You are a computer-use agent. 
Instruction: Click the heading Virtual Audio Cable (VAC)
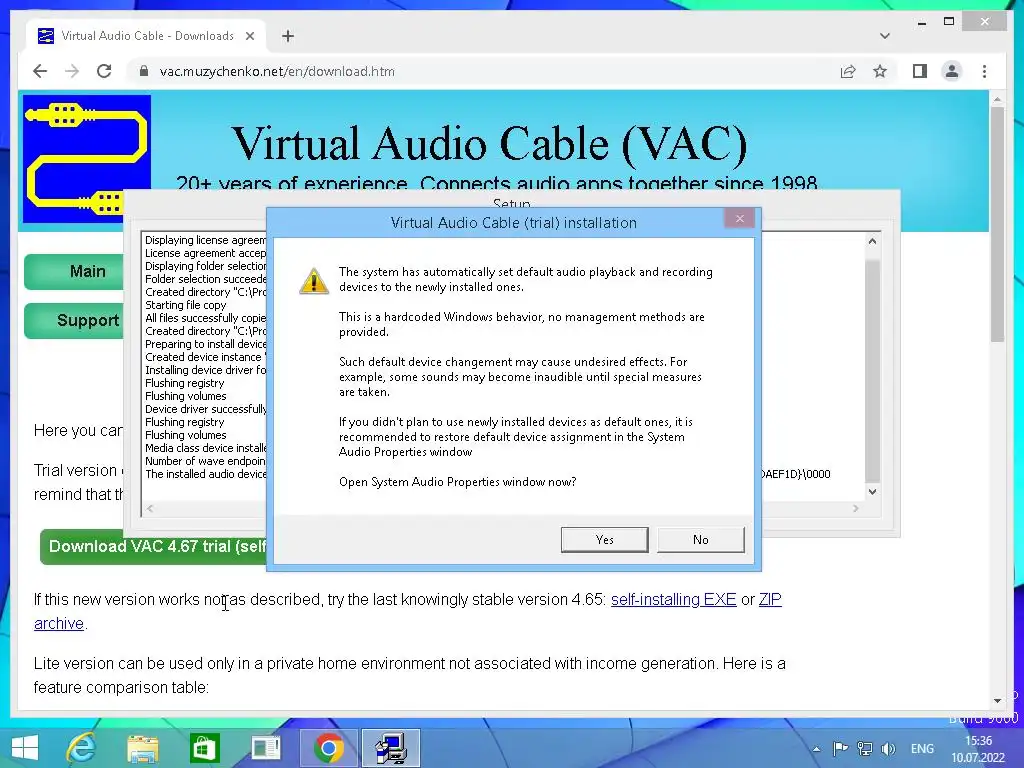point(489,143)
